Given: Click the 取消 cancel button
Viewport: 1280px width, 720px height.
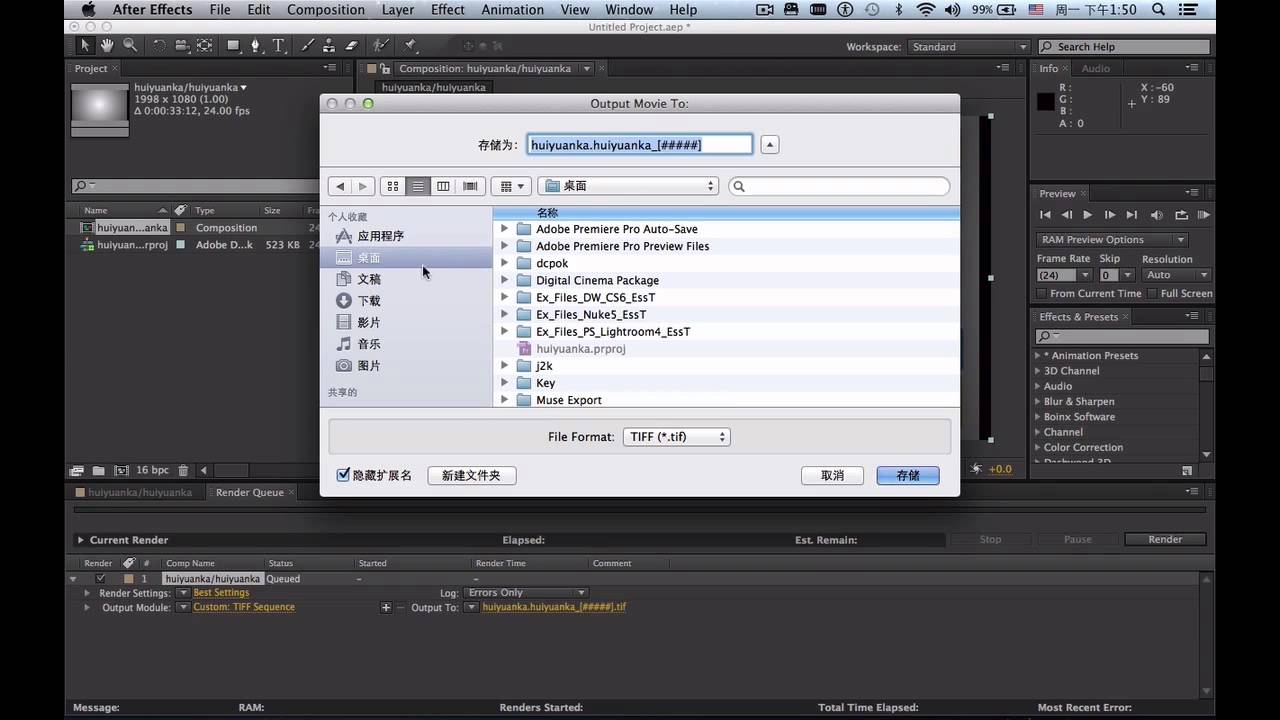Looking at the screenshot, I should tap(832, 475).
